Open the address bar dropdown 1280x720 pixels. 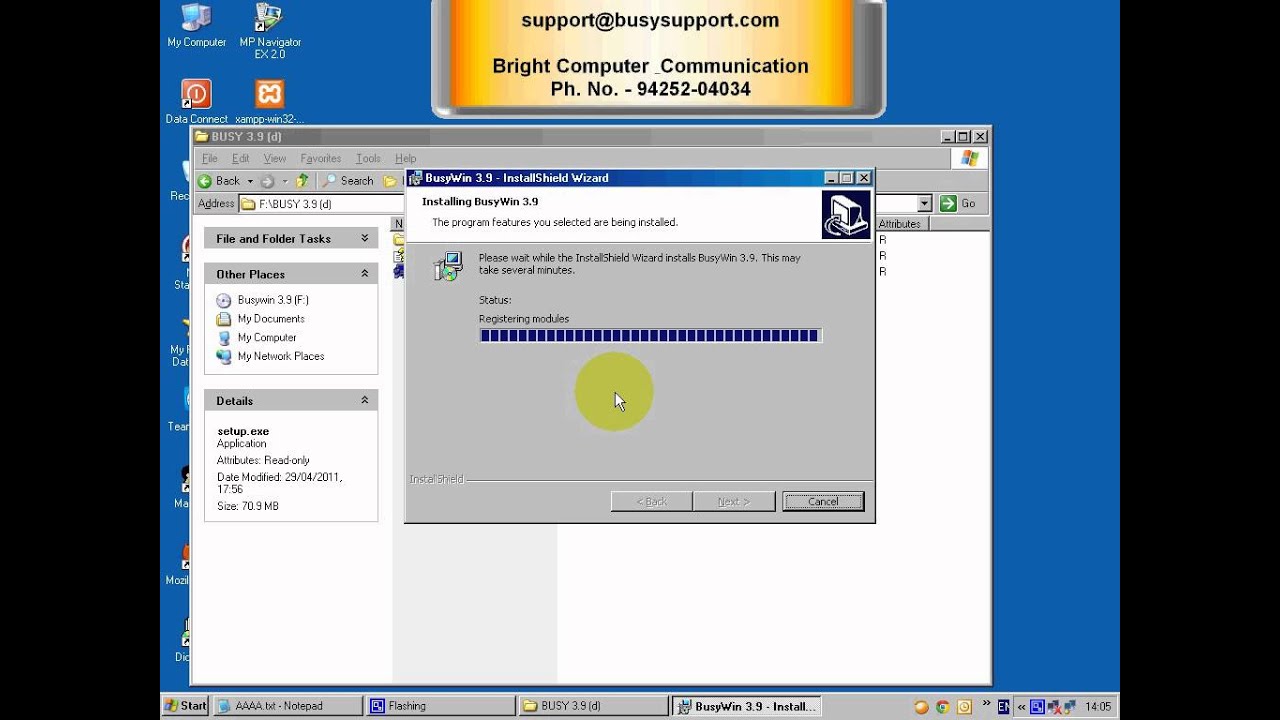click(x=924, y=203)
